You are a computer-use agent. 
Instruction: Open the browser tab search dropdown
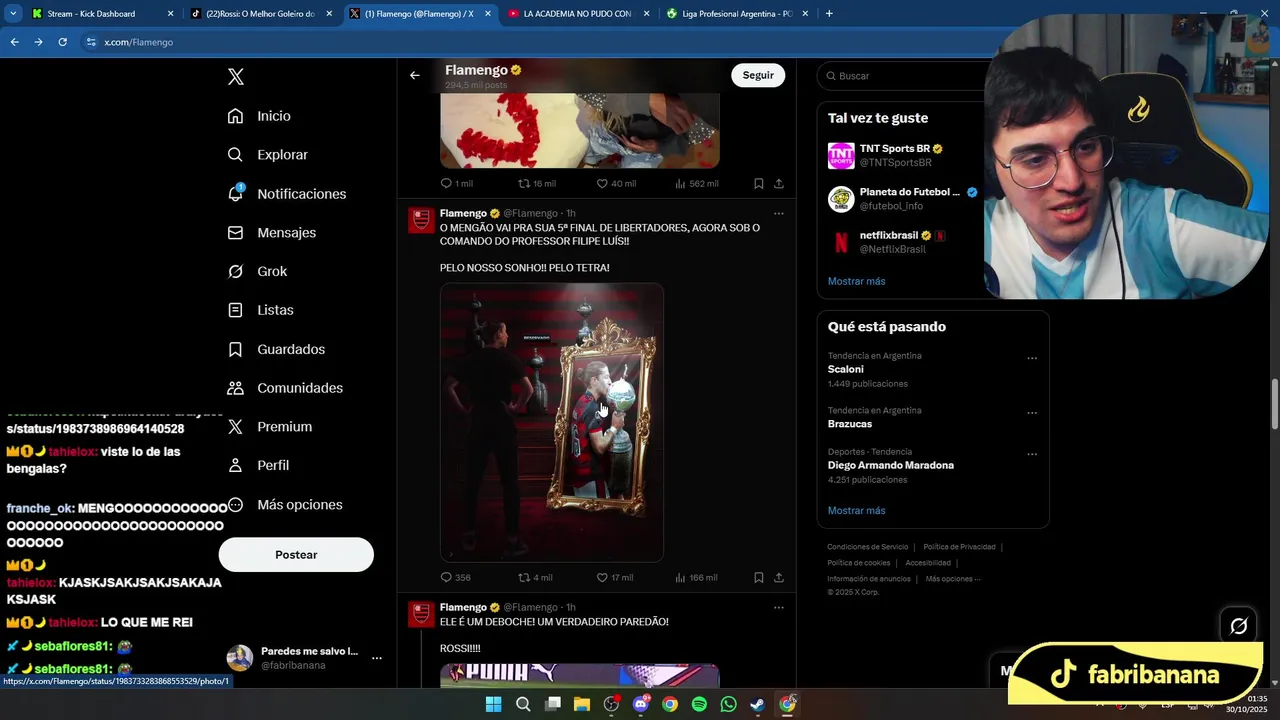click(13, 14)
